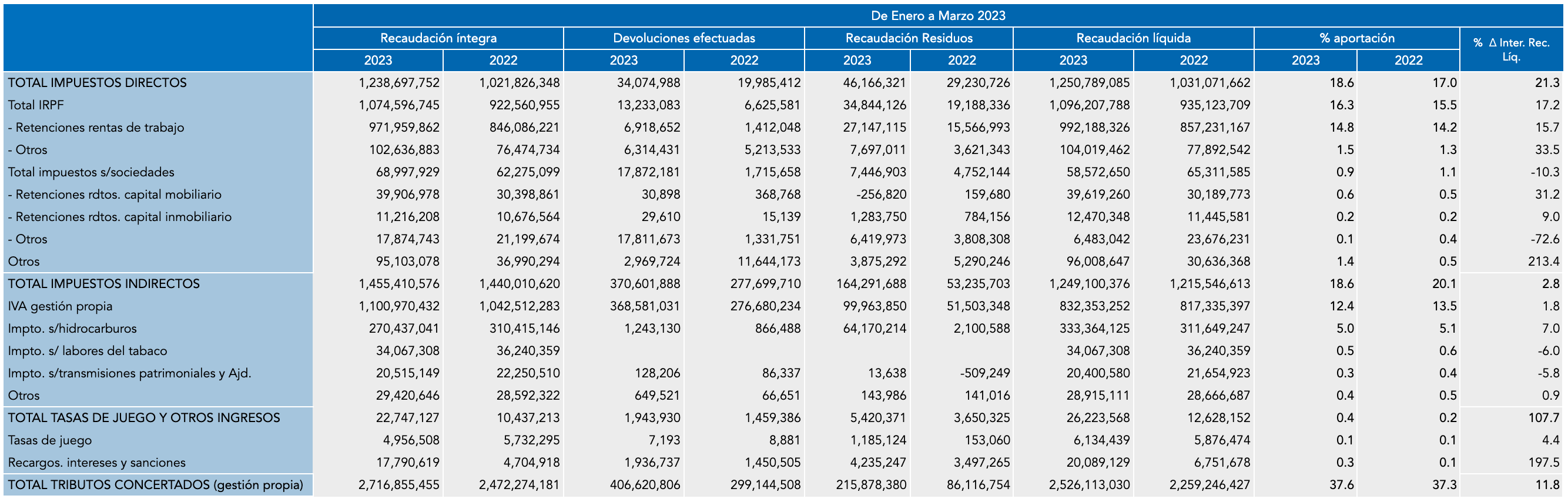1568x502 pixels.
Task: Select 'TOTAL TRIBUTOS CONCERTADOS (gestión propia)' row
Action: pos(155,485)
